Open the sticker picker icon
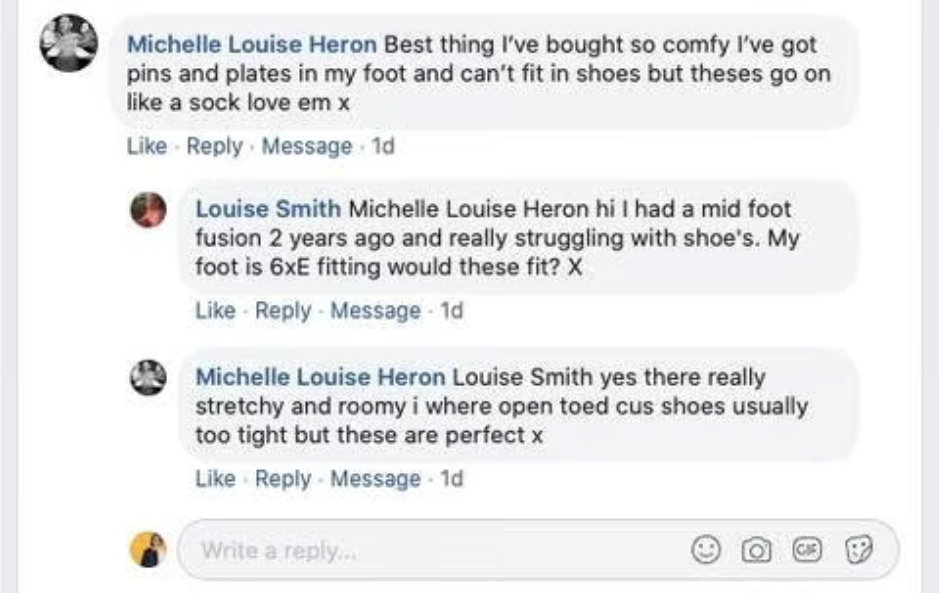 pos(855,550)
